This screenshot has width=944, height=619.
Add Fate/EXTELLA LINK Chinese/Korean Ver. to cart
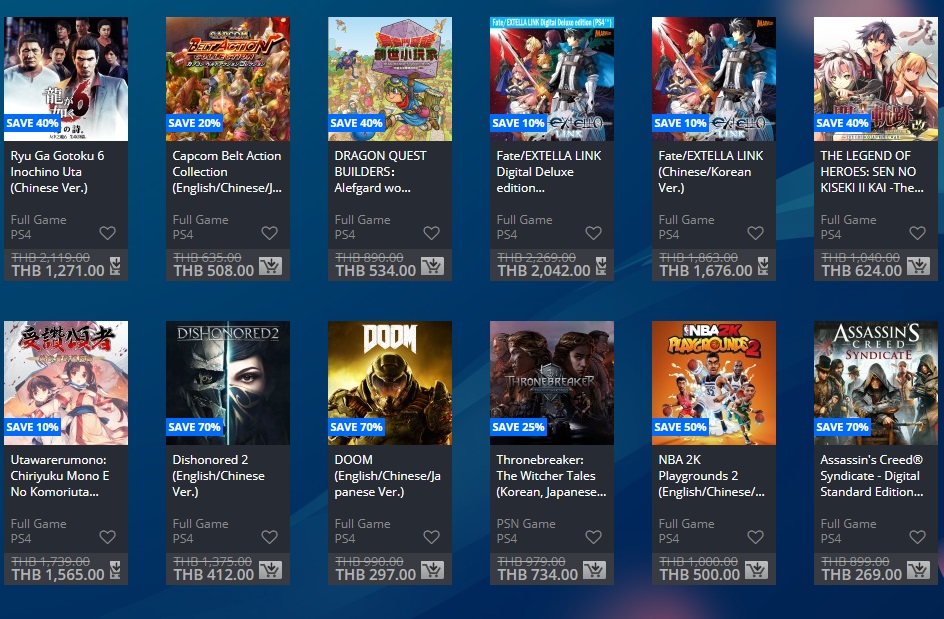763,266
